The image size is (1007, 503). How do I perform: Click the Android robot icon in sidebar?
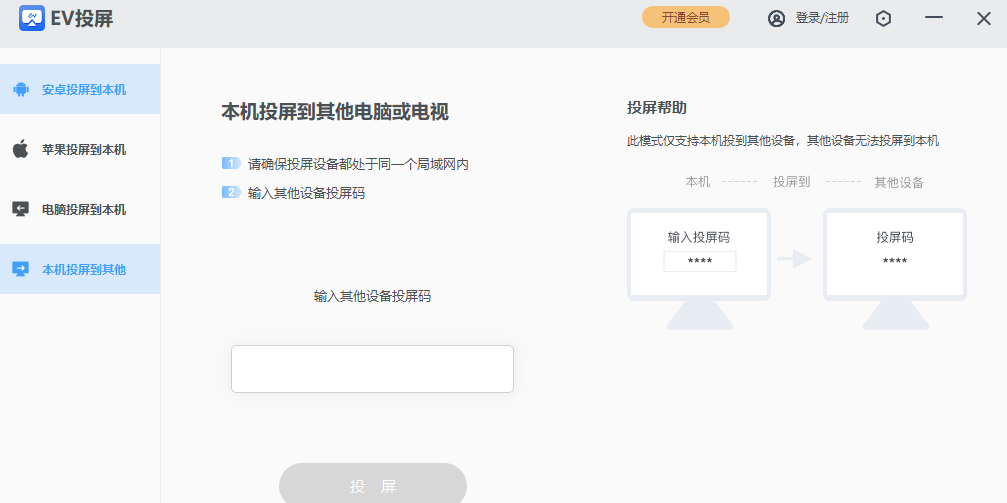[20, 89]
